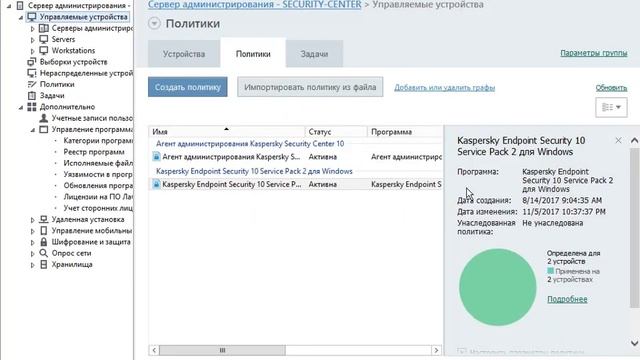The height and width of the screenshot is (360, 640).
Task: Select Учет сторонних лицензий tree item
Action: click(x=98, y=208)
